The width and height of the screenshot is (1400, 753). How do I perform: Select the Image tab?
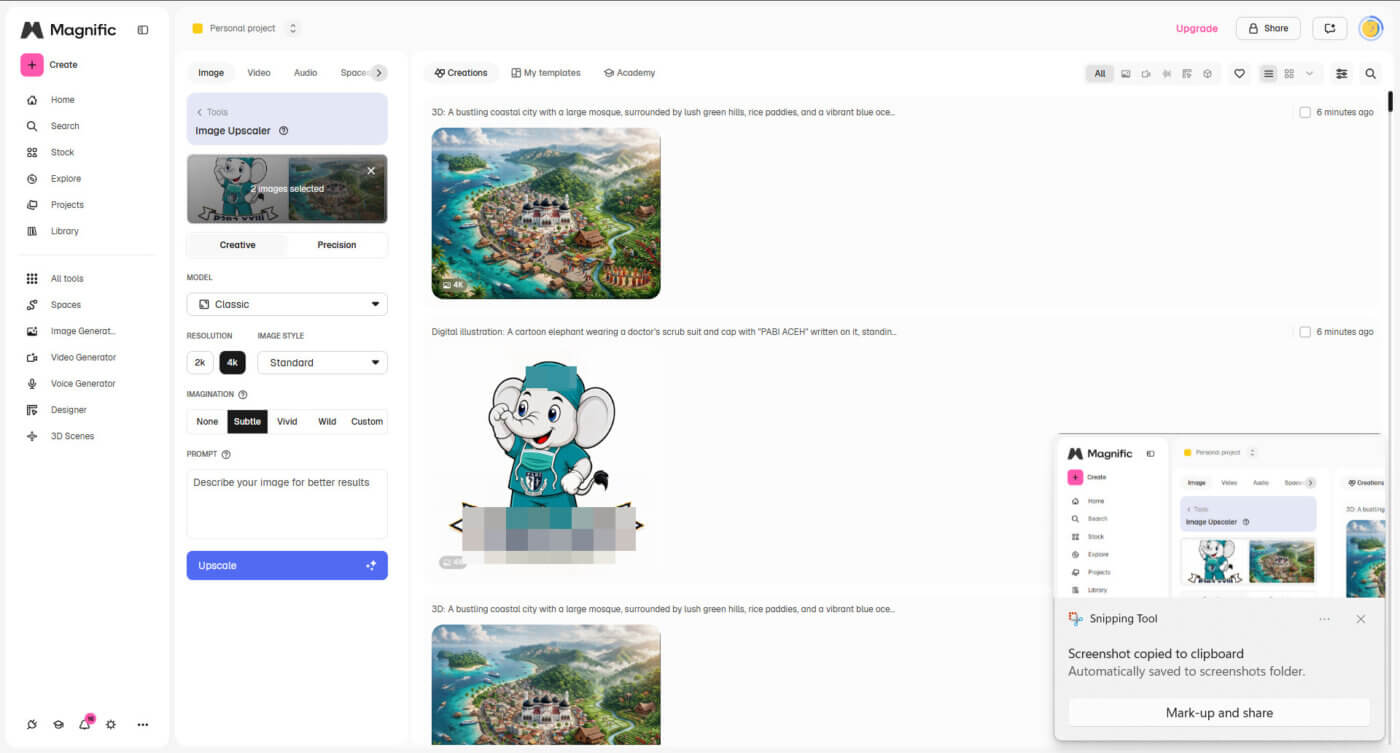211,72
